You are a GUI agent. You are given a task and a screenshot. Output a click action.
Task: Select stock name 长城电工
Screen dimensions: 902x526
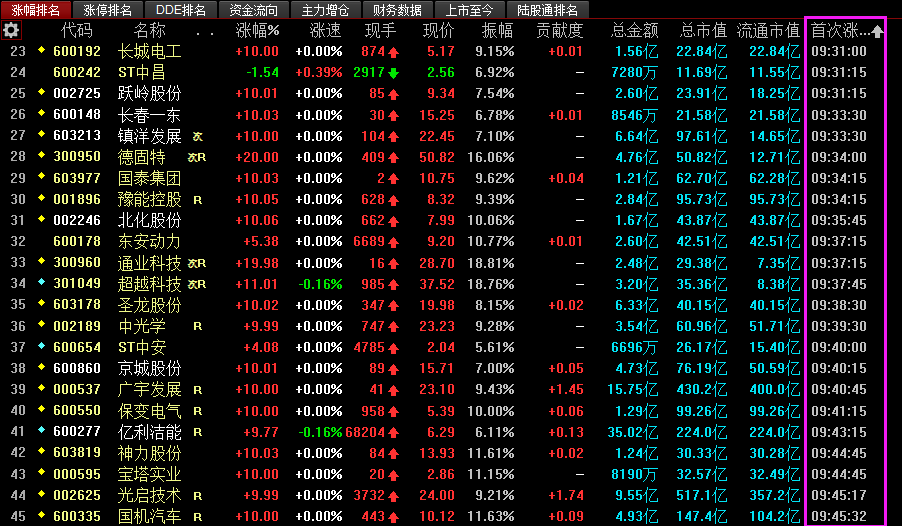(150, 52)
